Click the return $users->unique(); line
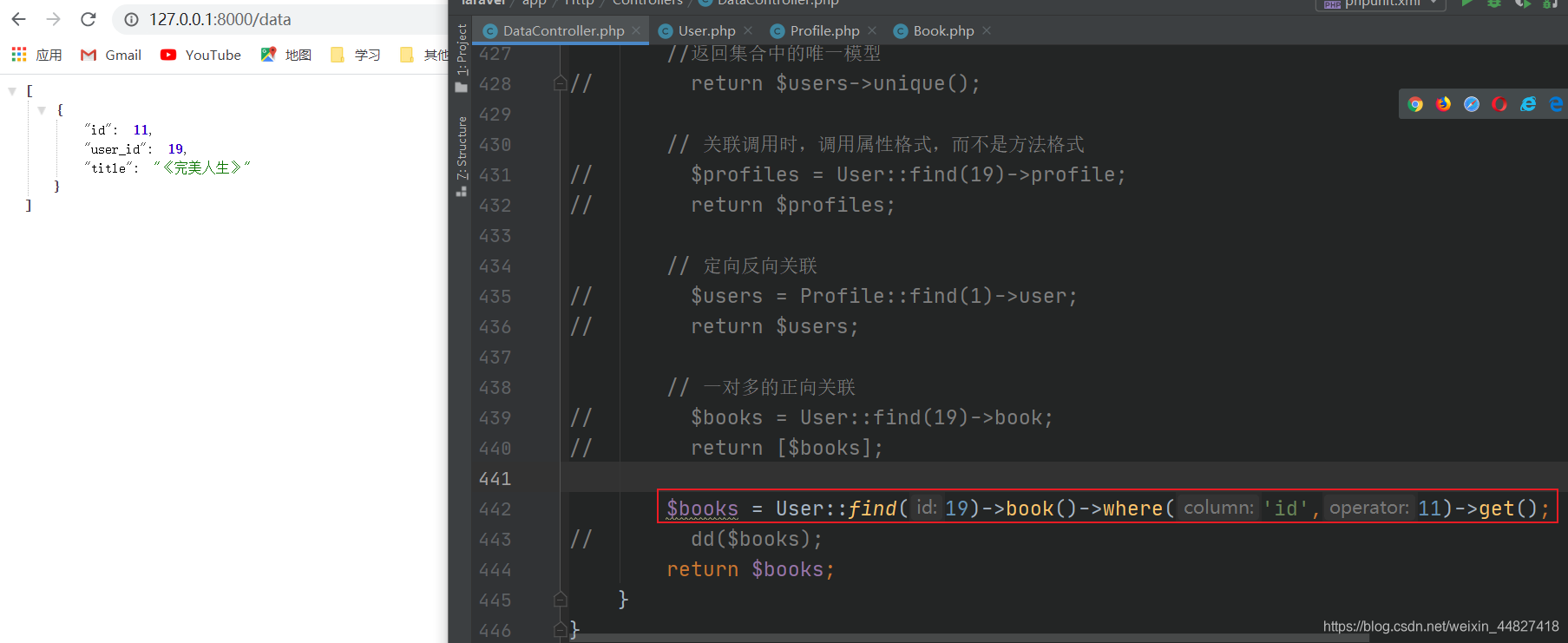Viewport: 1568px width, 643px height. tap(836, 83)
